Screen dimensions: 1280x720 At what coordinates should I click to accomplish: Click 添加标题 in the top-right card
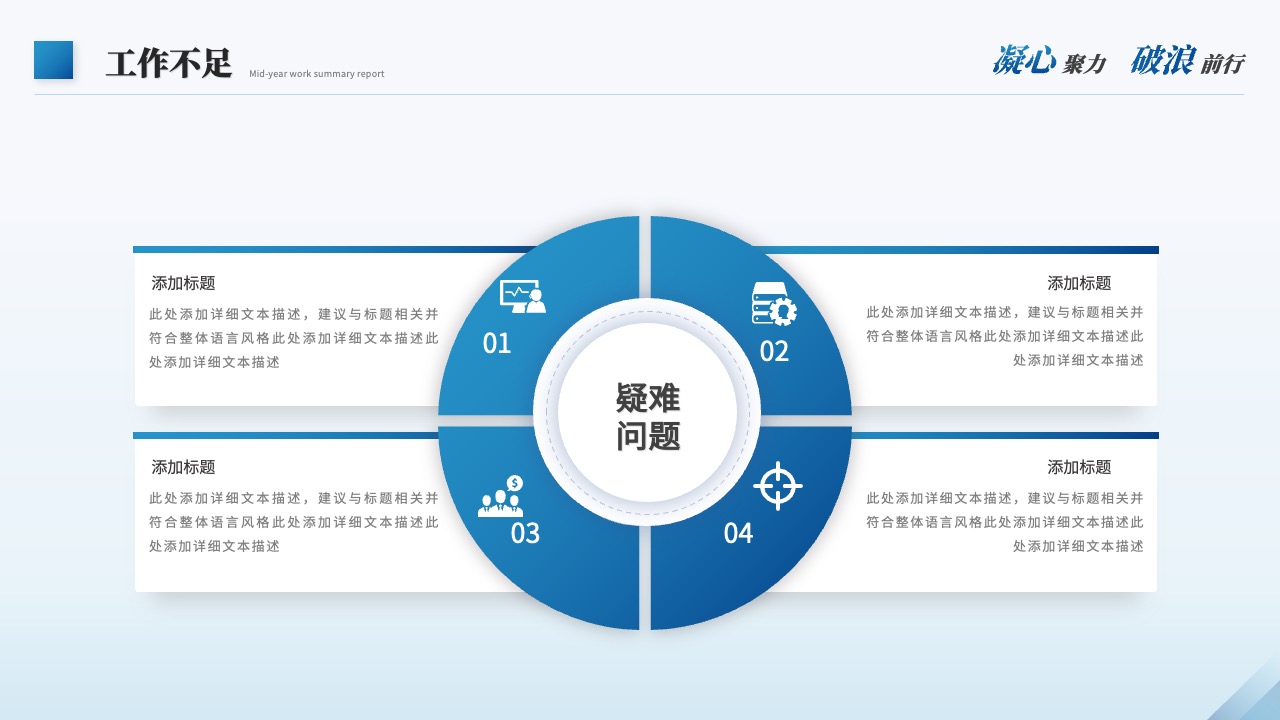tap(1079, 283)
